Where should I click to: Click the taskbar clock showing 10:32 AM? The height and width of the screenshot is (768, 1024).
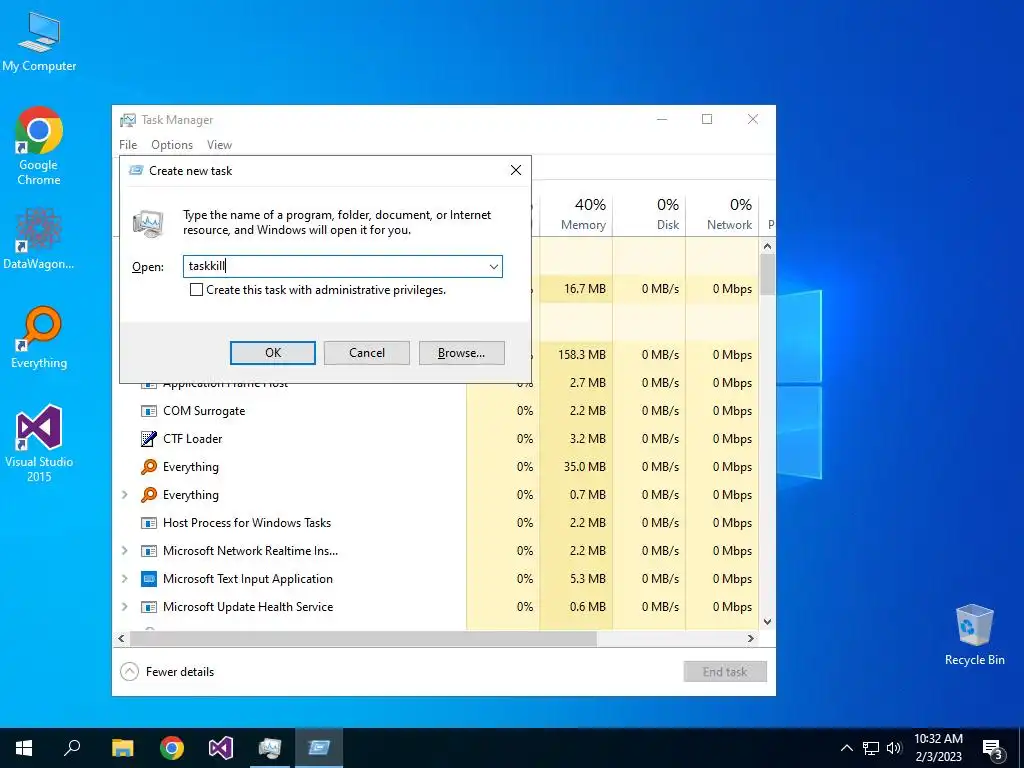pyautogui.click(x=938, y=748)
